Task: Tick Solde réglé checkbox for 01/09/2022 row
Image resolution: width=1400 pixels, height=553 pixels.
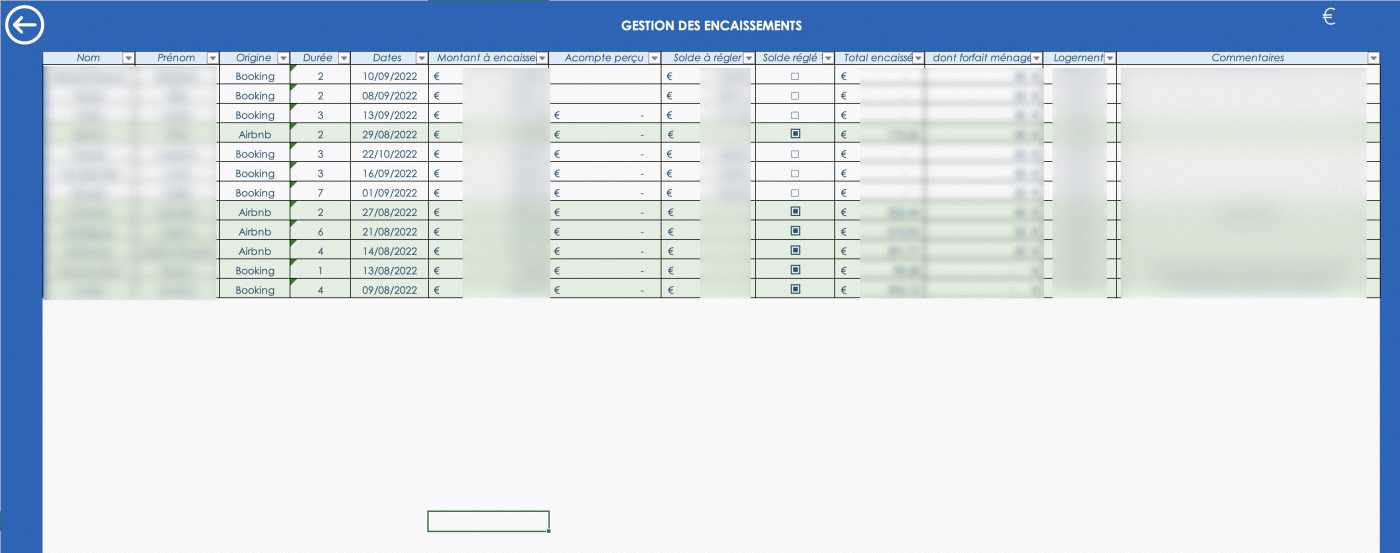Action: [x=795, y=193]
